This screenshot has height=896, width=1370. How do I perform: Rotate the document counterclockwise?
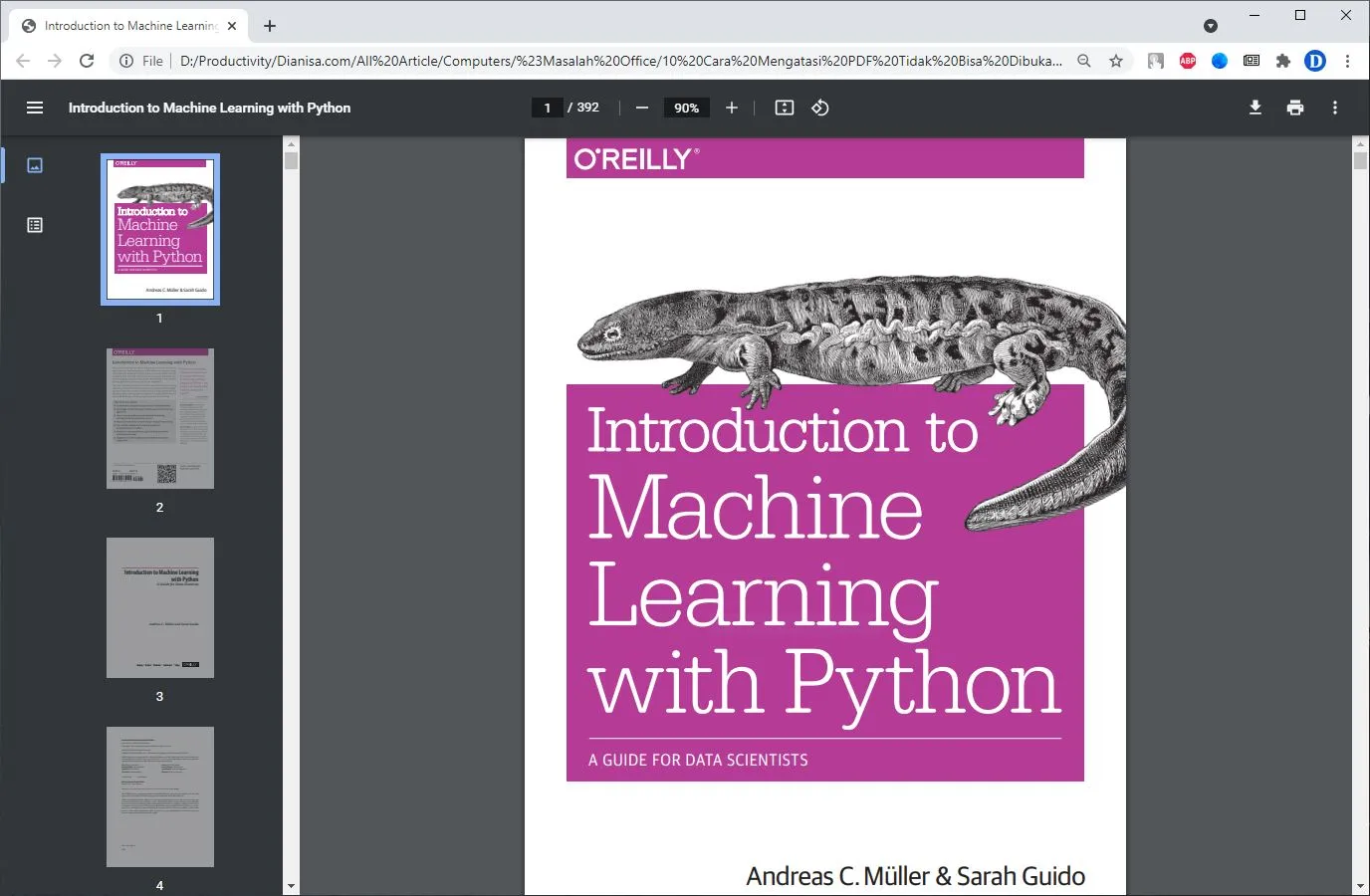[820, 108]
